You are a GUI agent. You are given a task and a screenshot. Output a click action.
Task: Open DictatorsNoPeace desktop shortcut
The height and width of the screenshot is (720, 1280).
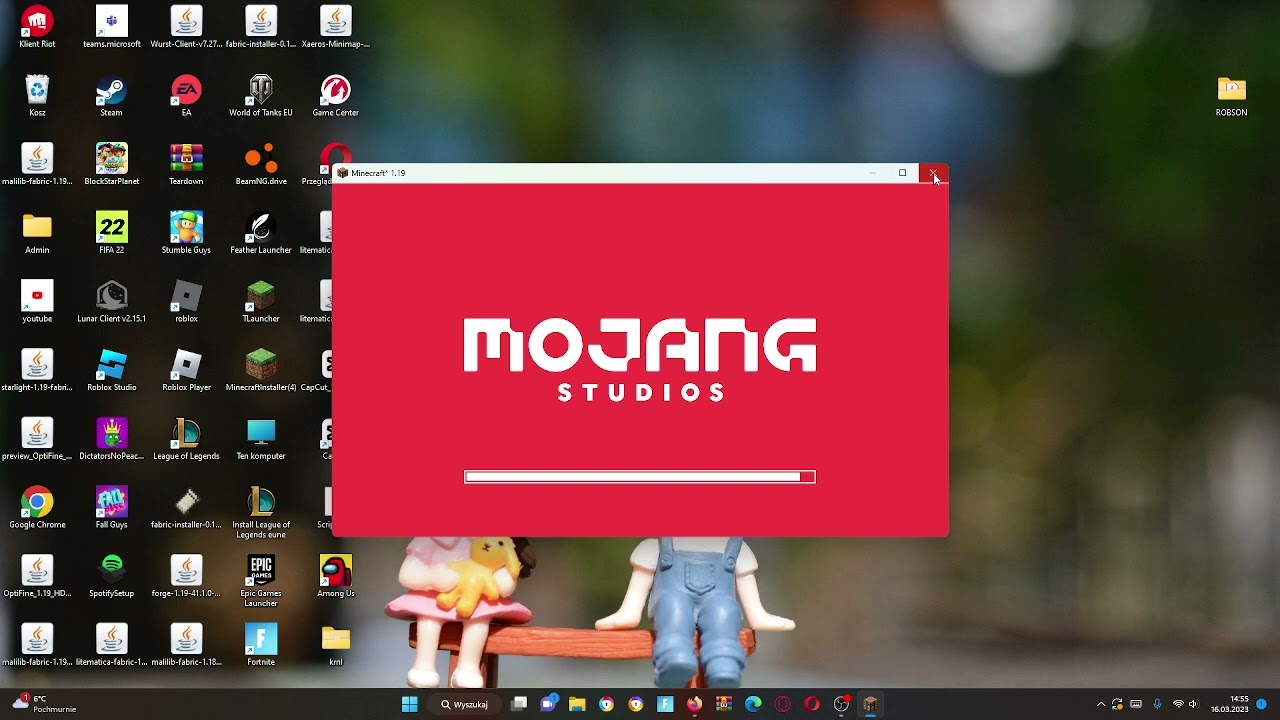111,439
